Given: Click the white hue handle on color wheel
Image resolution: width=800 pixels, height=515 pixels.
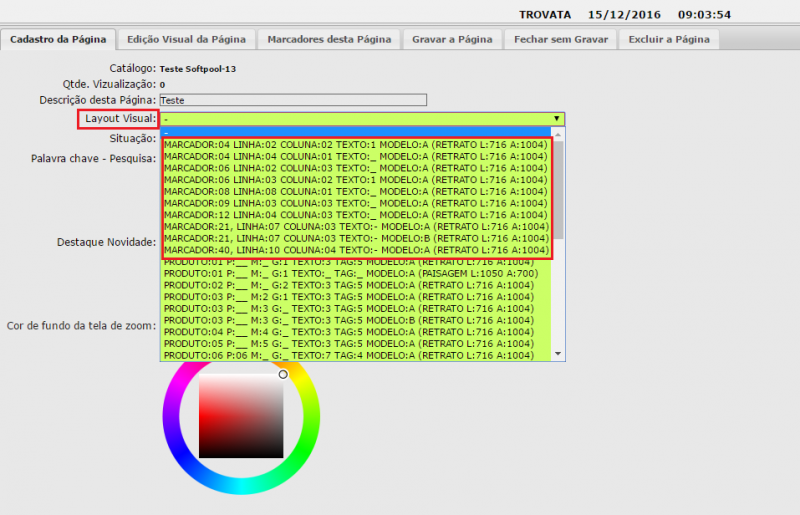Looking at the screenshot, I should 283,375.
